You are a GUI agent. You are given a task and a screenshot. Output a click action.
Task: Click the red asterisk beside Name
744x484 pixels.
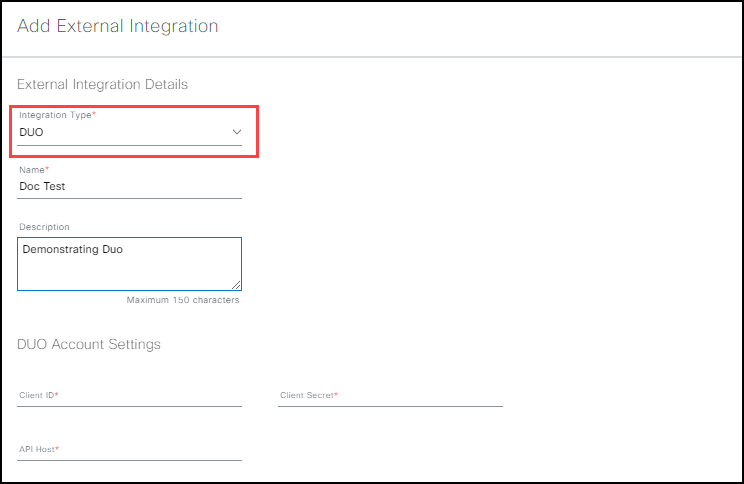(47, 168)
